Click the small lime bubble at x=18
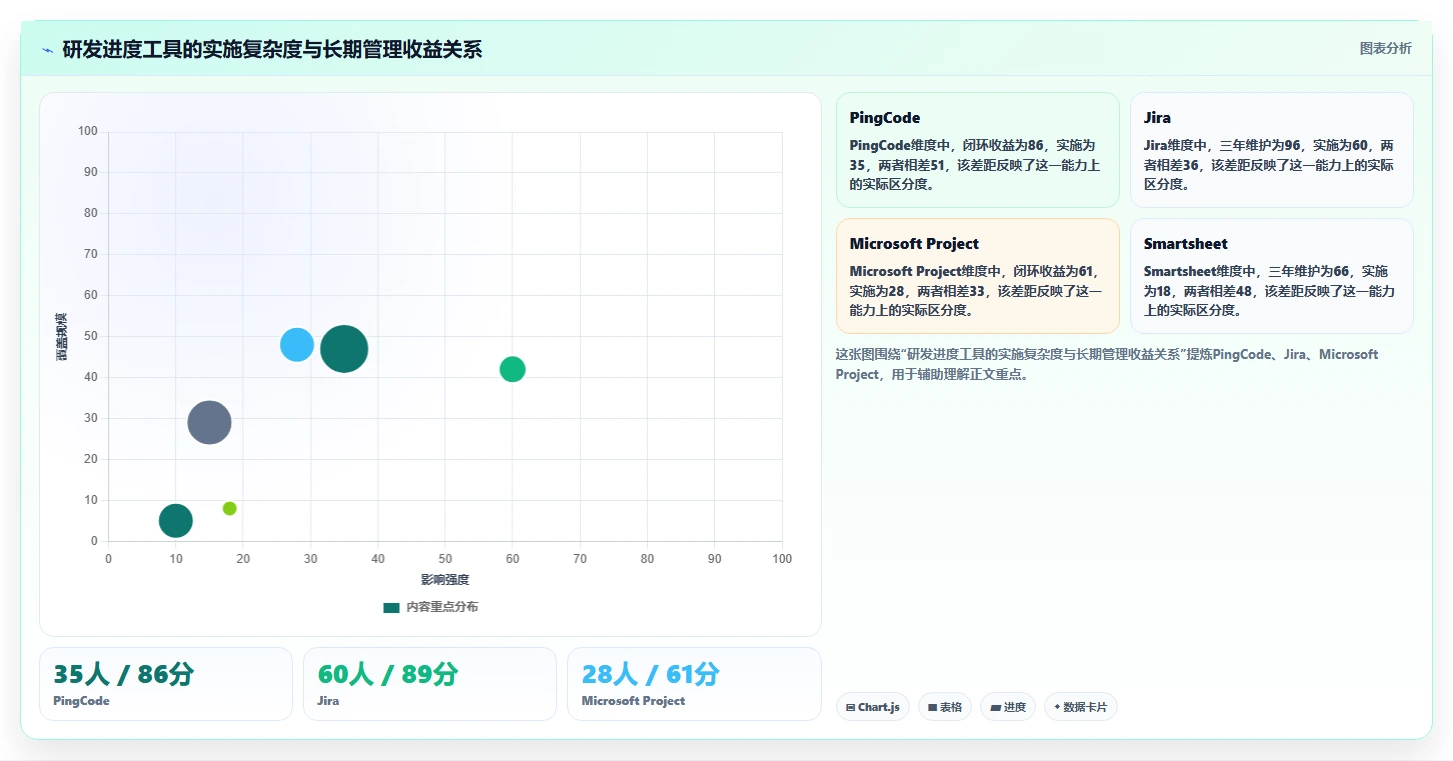Image resolution: width=1453 pixels, height=761 pixels. pos(229,508)
